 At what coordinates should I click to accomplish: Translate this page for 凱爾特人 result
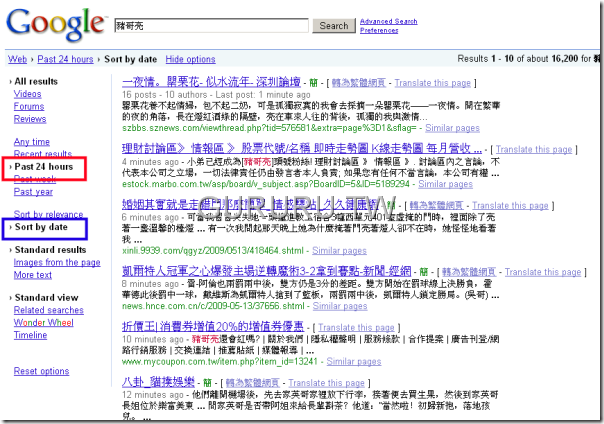pos(543,272)
